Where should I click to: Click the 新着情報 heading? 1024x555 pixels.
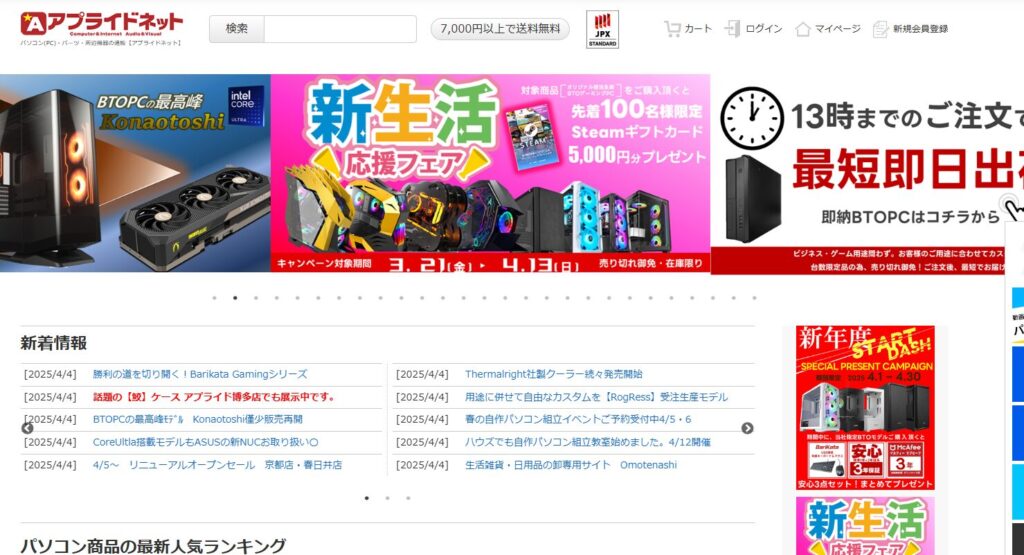point(54,343)
